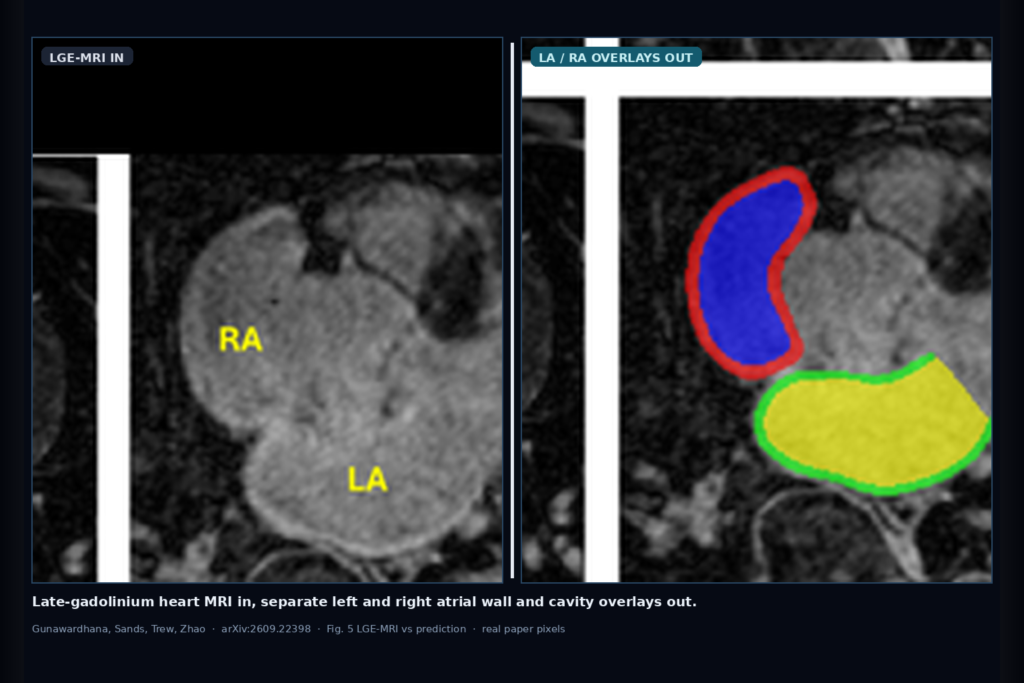This screenshot has height=683, width=1024.
Task: Click the Fig. 5 LGE-MRI vs prediction text
Action: tap(396, 629)
